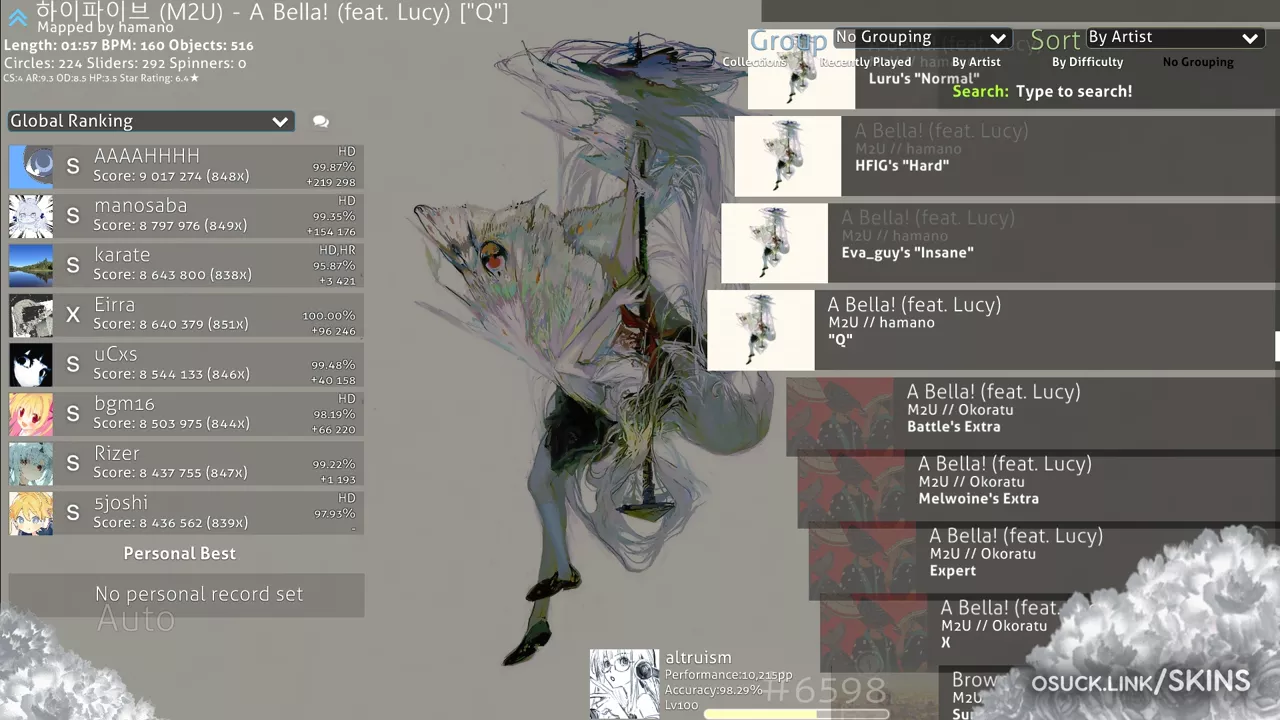The image size is (1280, 720).
Task: Expand the Sort "By Artist" dropdown
Action: tap(1174, 38)
